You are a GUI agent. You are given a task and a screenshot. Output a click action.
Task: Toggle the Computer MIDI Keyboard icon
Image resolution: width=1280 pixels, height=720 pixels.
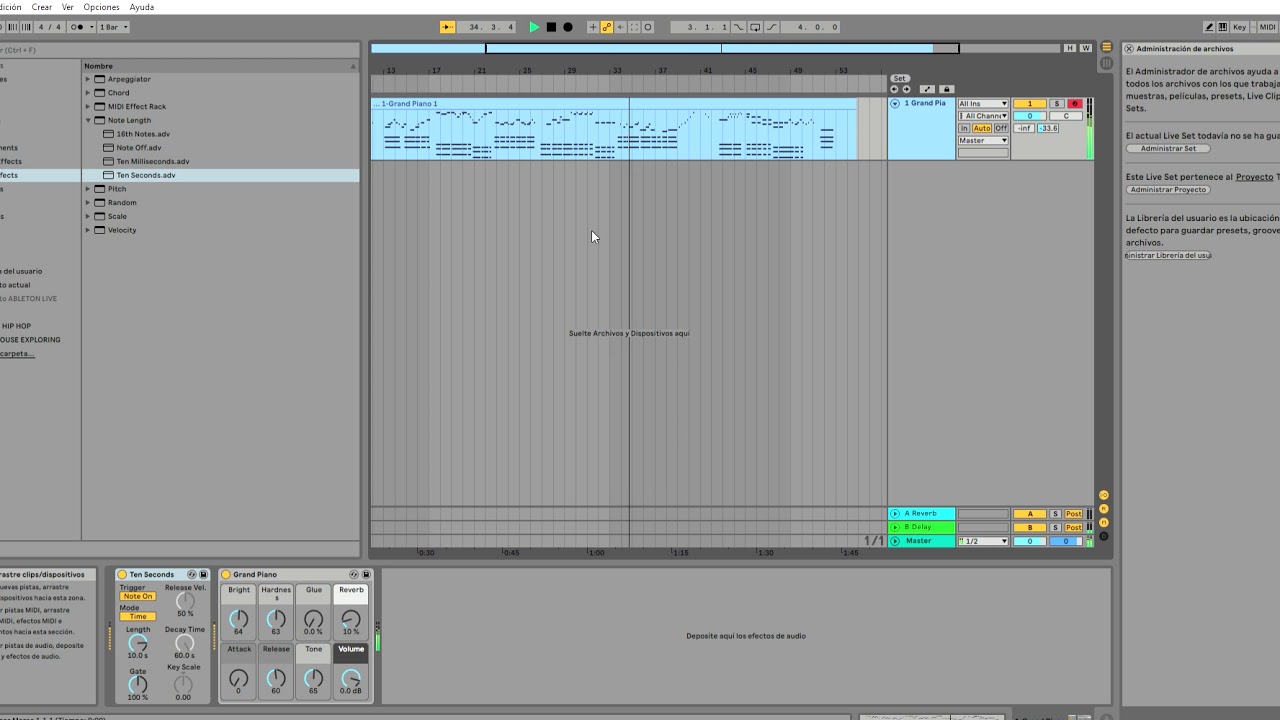point(1223,27)
